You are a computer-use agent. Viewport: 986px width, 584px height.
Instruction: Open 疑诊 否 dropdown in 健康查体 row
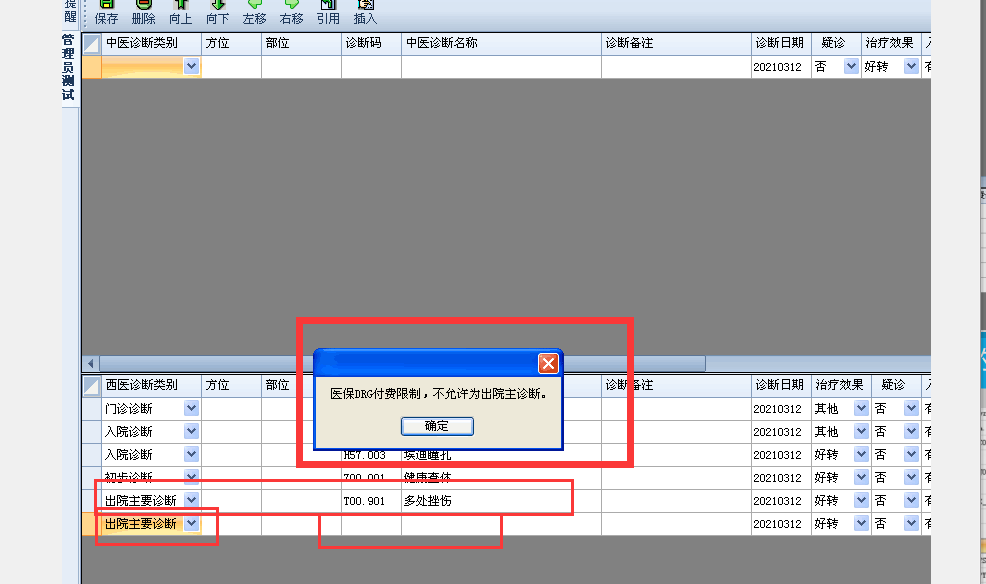point(911,477)
